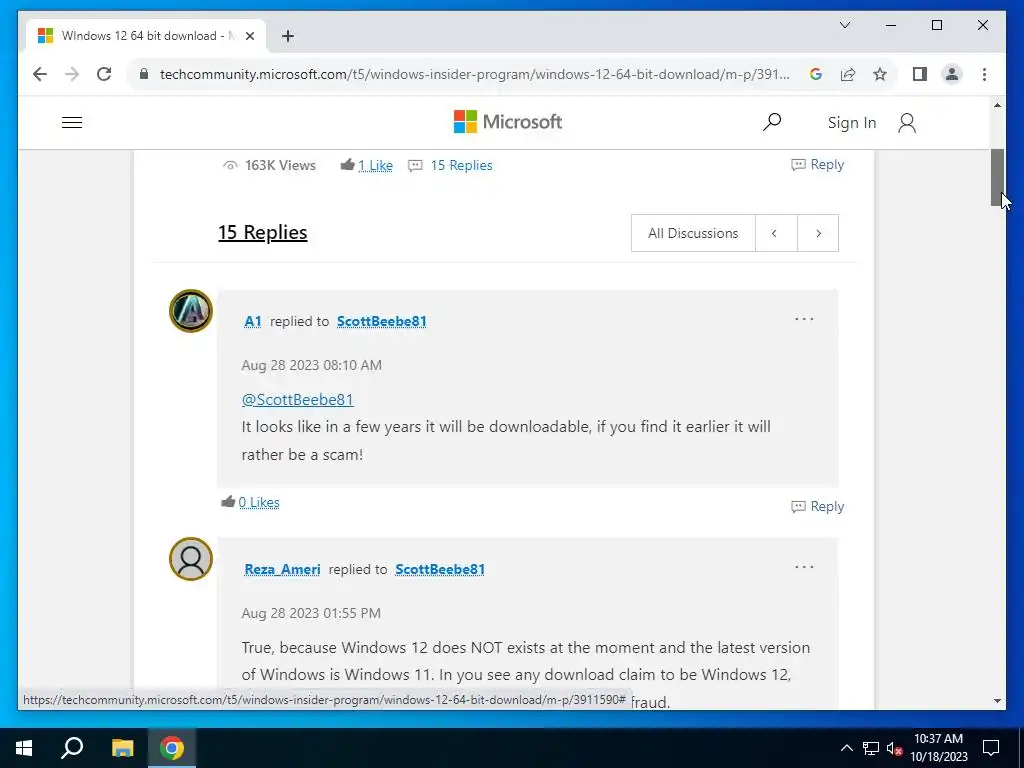The height and width of the screenshot is (768, 1024).
Task: Go to the next discussion arrow
Action: [x=818, y=233]
